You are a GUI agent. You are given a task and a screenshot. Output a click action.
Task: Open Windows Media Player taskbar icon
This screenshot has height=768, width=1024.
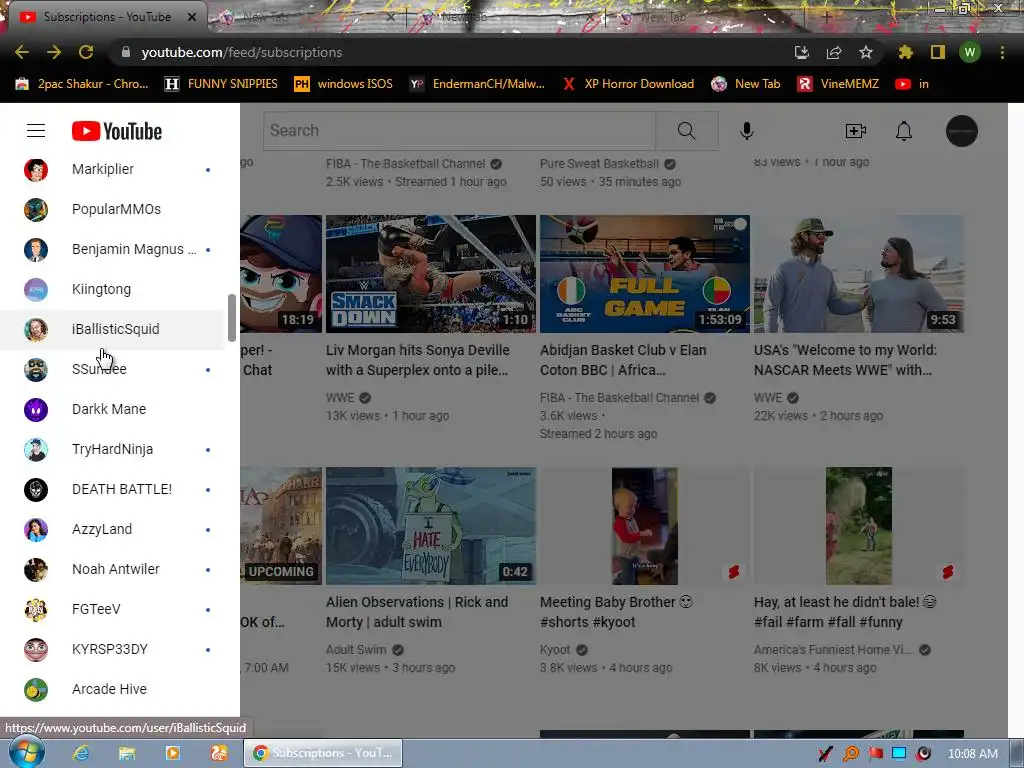coord(172,753)
